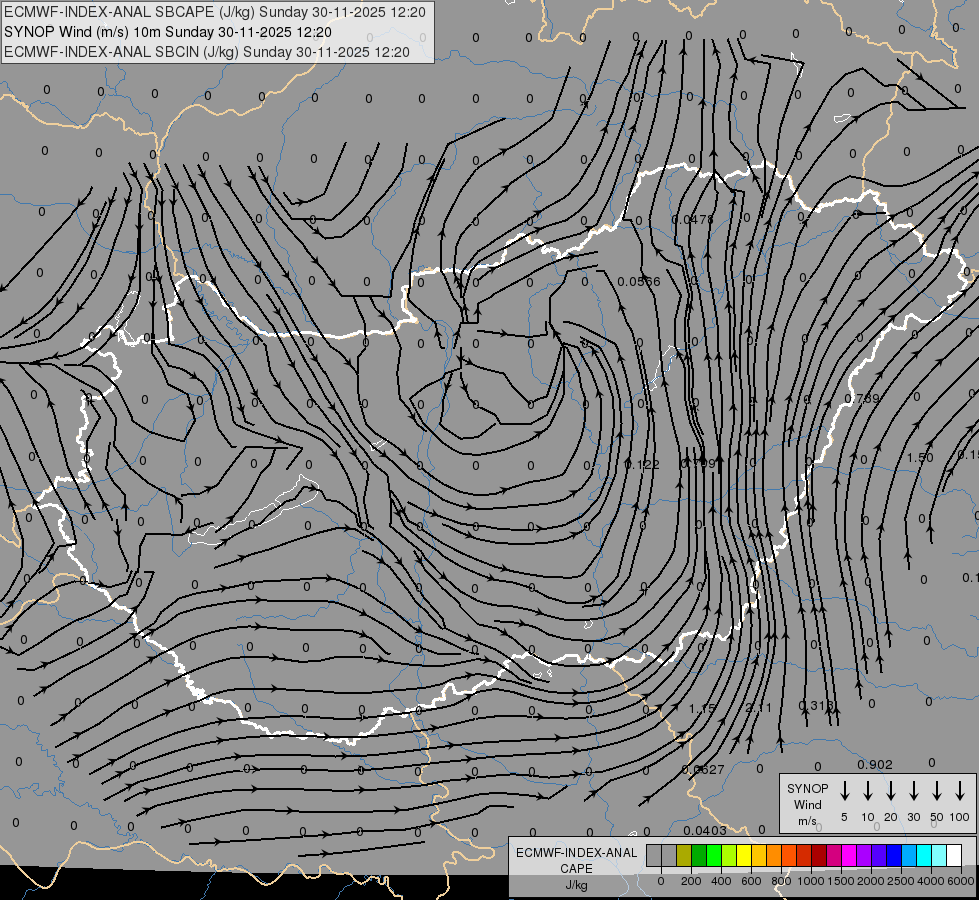This screenshot has height=900, width=979.
Task: Click the 100 m/s label in the wind legend
Action: click(x=960, y=817)
